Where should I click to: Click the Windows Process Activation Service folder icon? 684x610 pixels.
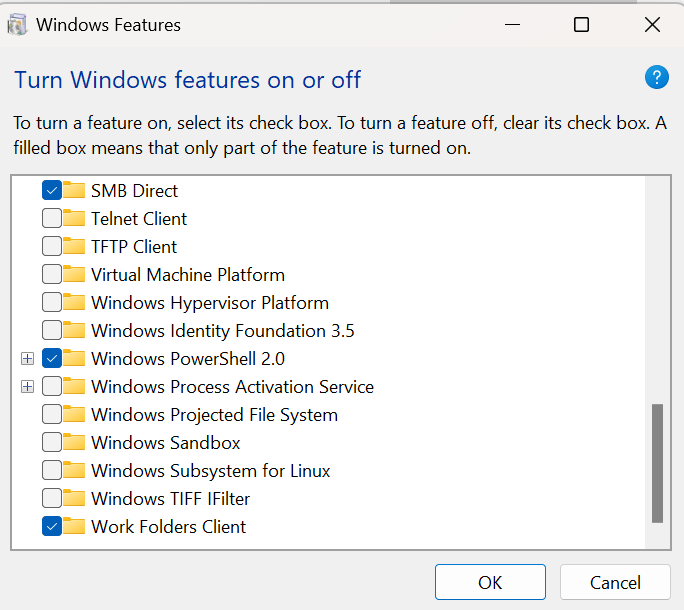74,386
